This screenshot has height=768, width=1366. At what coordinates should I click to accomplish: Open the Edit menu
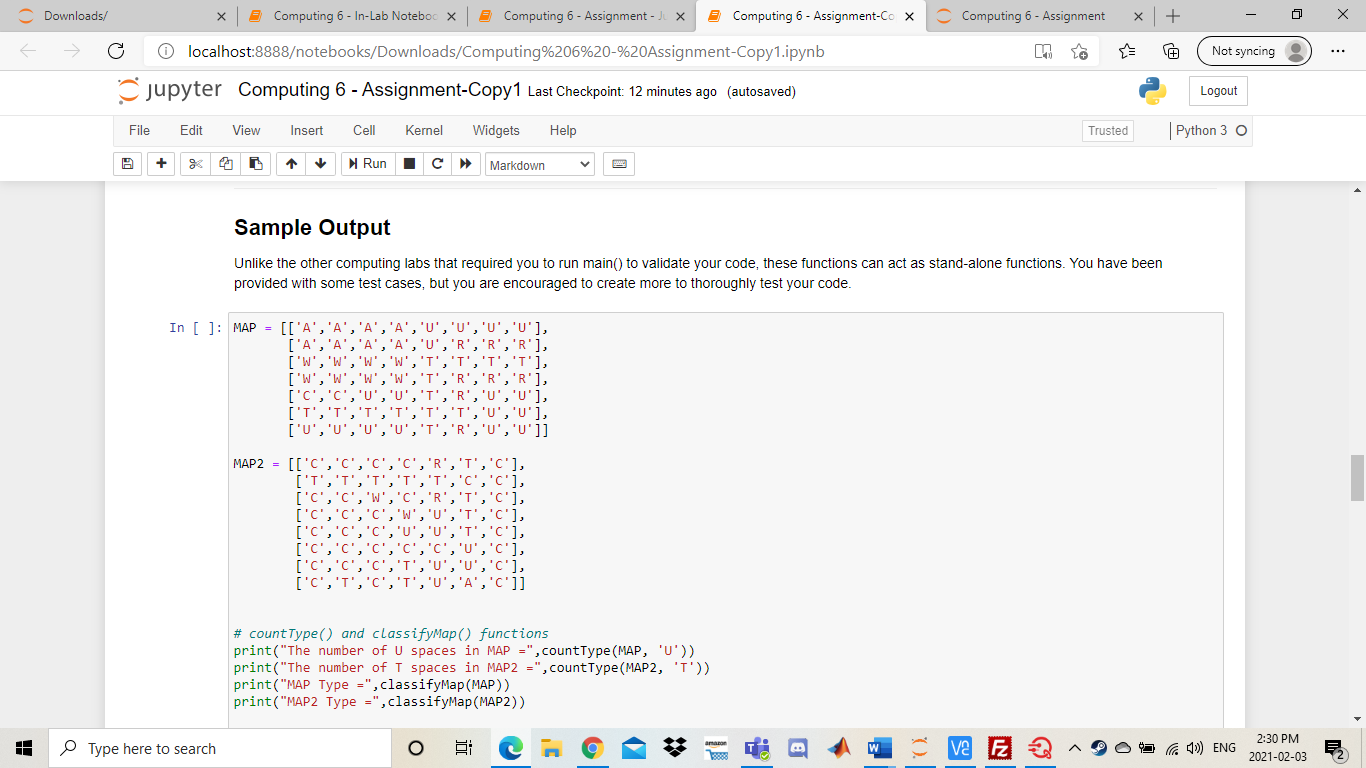pyautogui.click(x=191, y=130)
